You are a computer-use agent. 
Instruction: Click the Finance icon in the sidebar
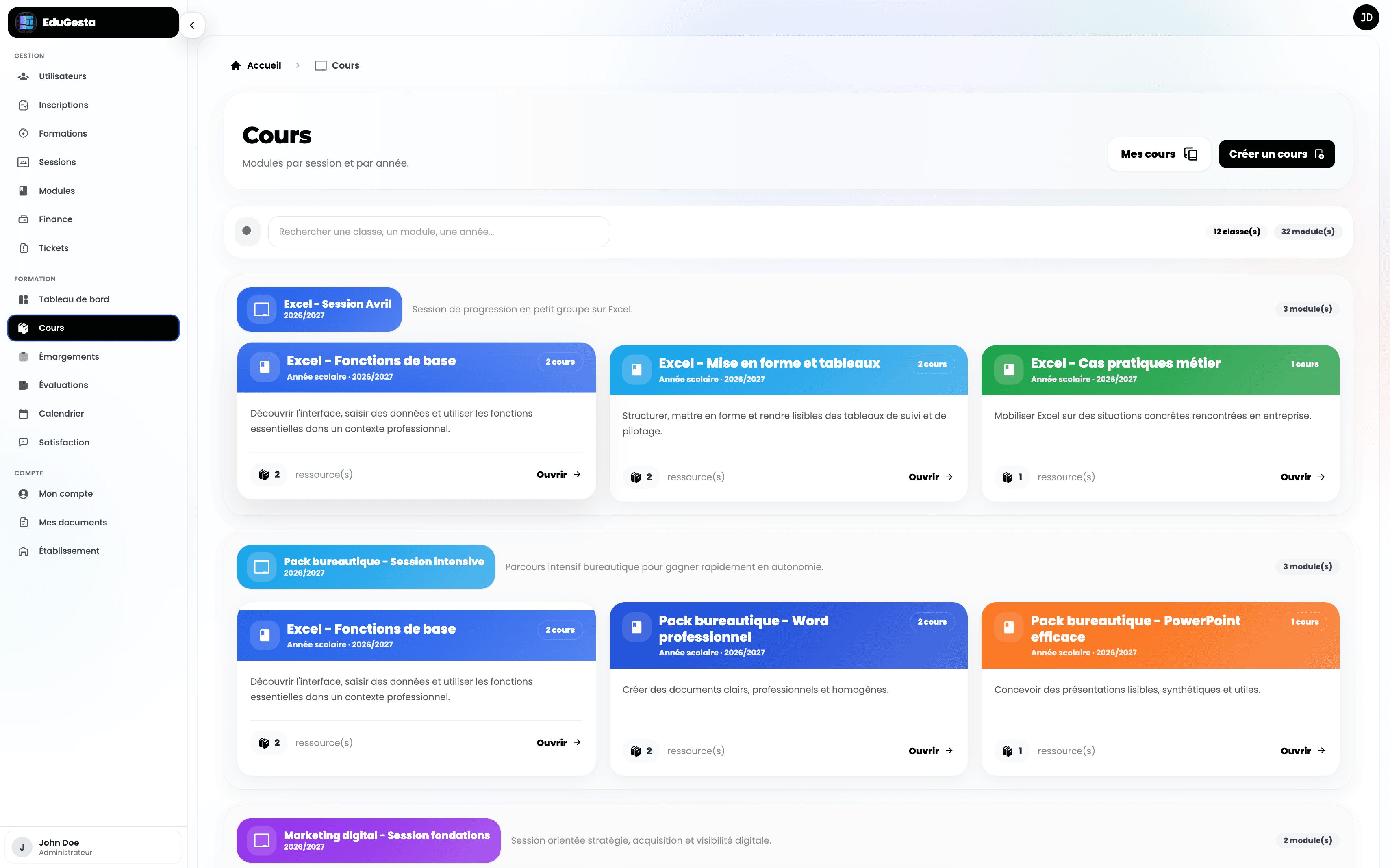(23, 219)
